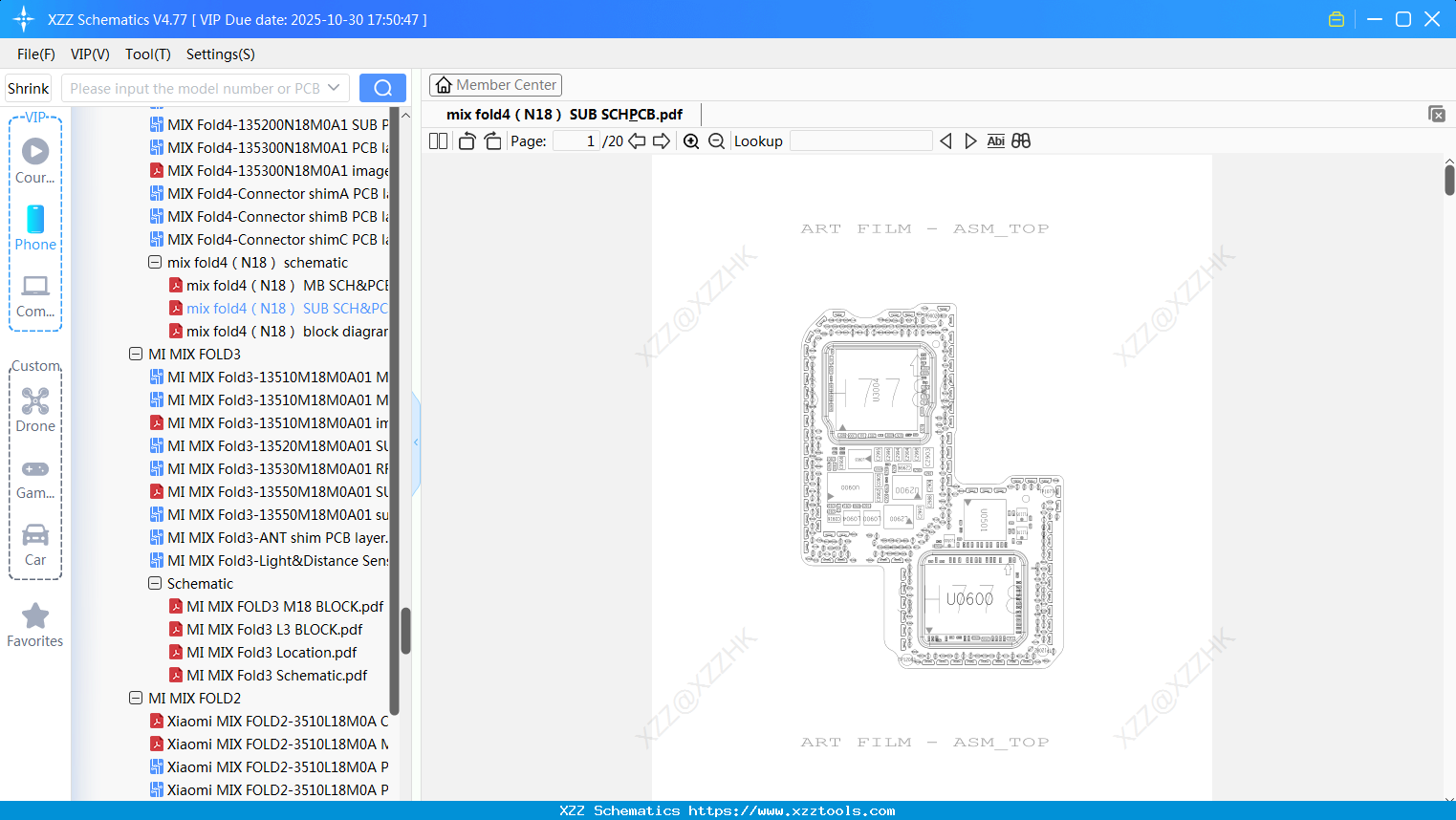Click the binoculars search icon

(x=1021, y=141)
